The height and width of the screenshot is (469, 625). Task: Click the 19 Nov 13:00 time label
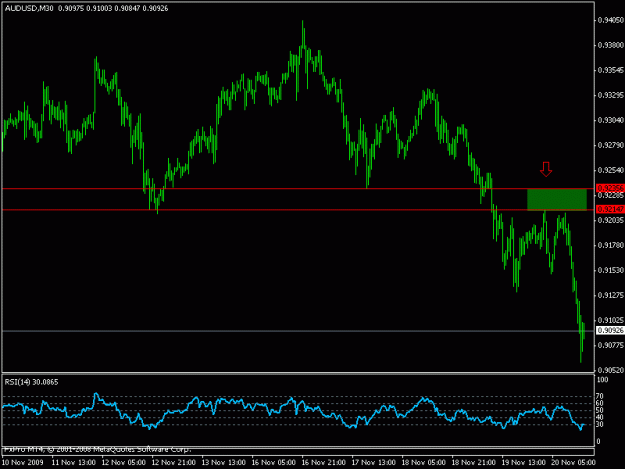(x=523, y=463)
